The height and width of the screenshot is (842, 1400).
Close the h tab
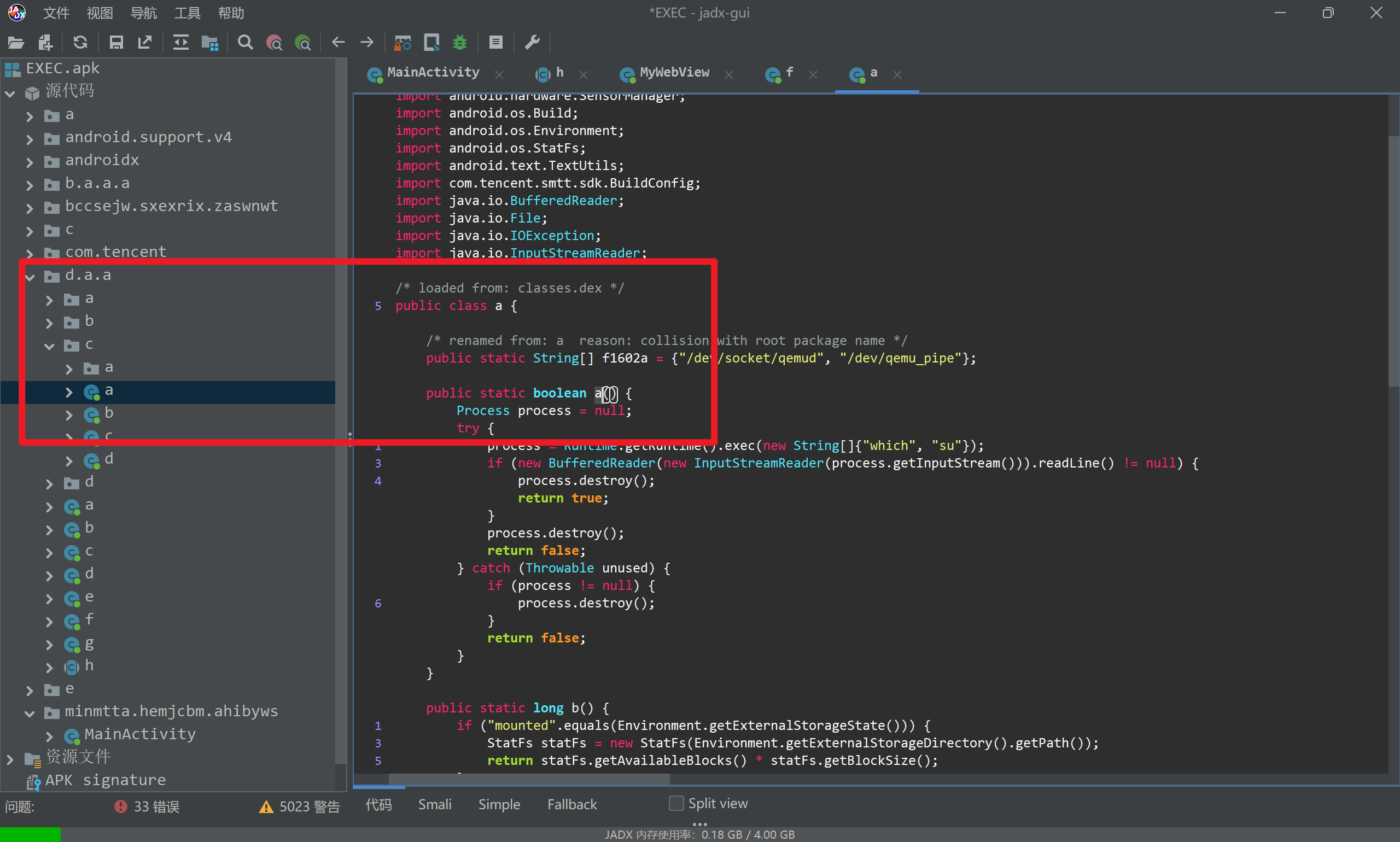point(584,74)
